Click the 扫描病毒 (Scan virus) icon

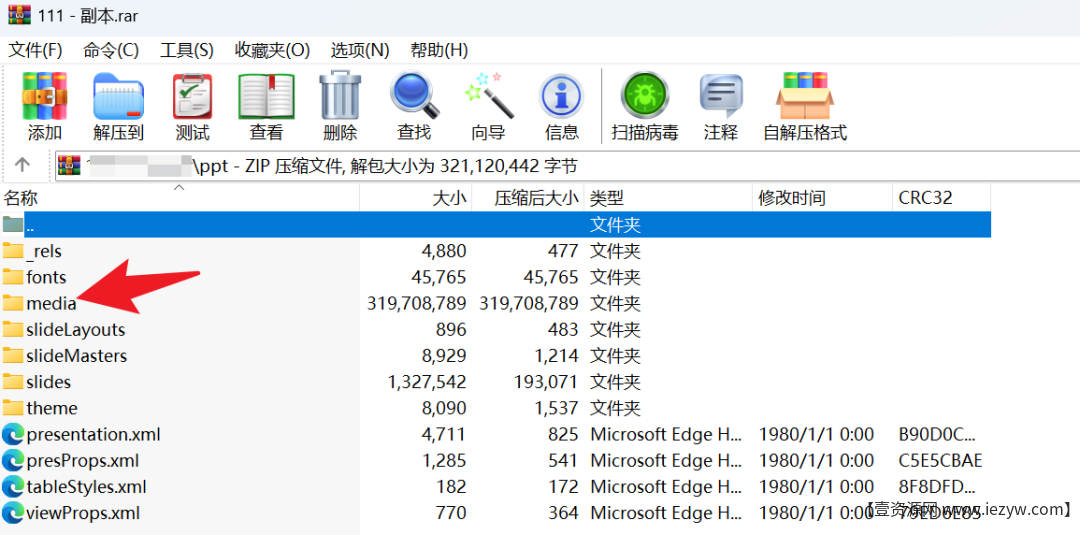tap(645, 96)
